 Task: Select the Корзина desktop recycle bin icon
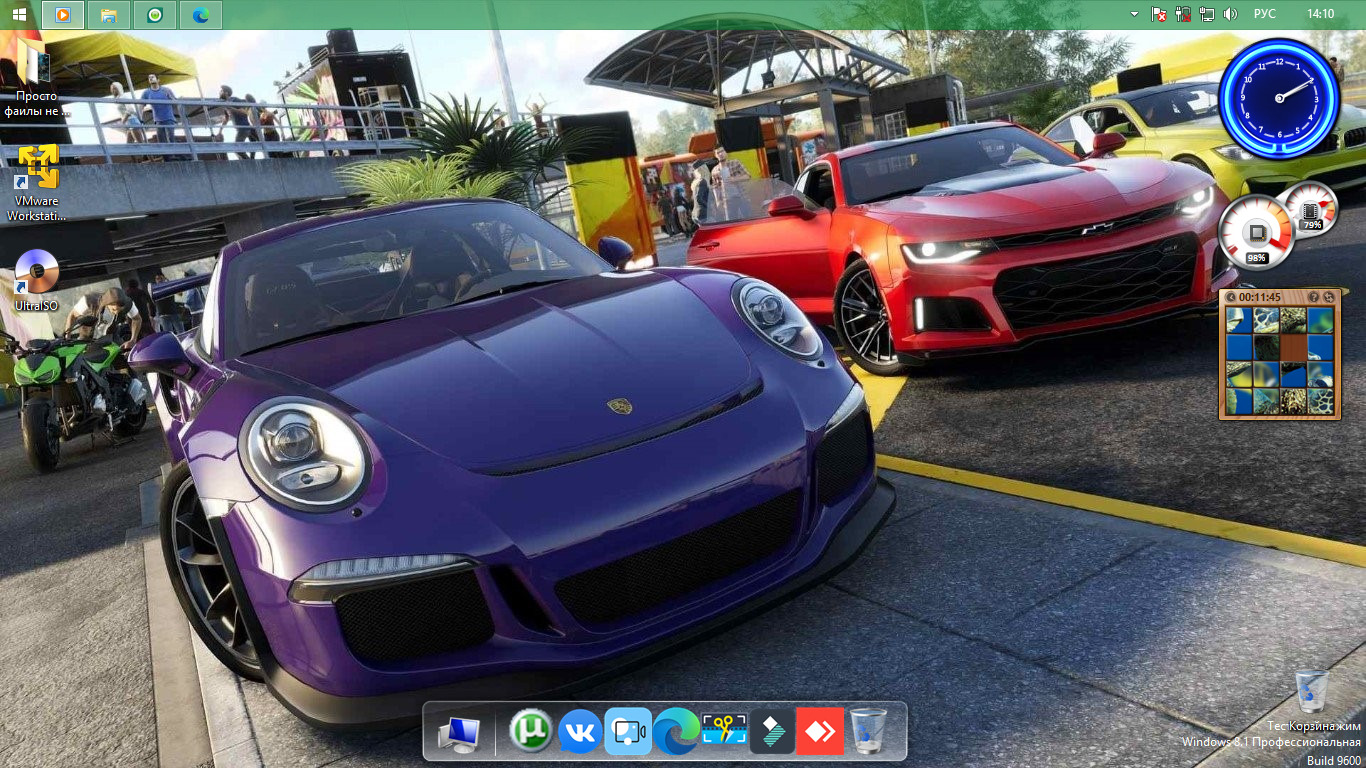(x=1313, y=702)
